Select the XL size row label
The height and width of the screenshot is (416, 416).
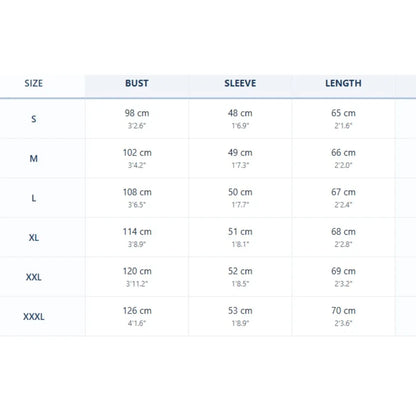pyautogui.click(x=34, y=238)
